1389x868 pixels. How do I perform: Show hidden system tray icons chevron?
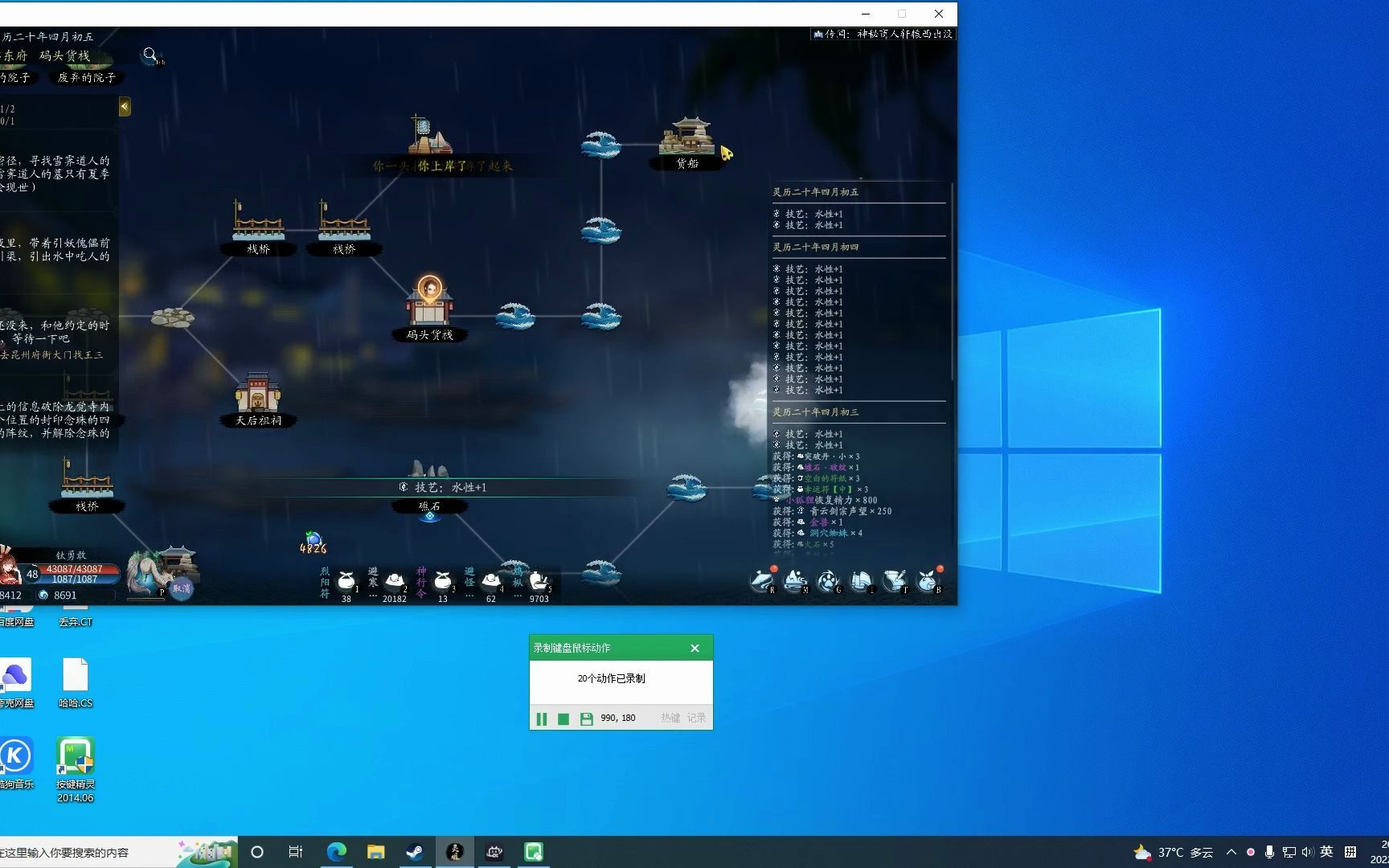[1231, 852]
